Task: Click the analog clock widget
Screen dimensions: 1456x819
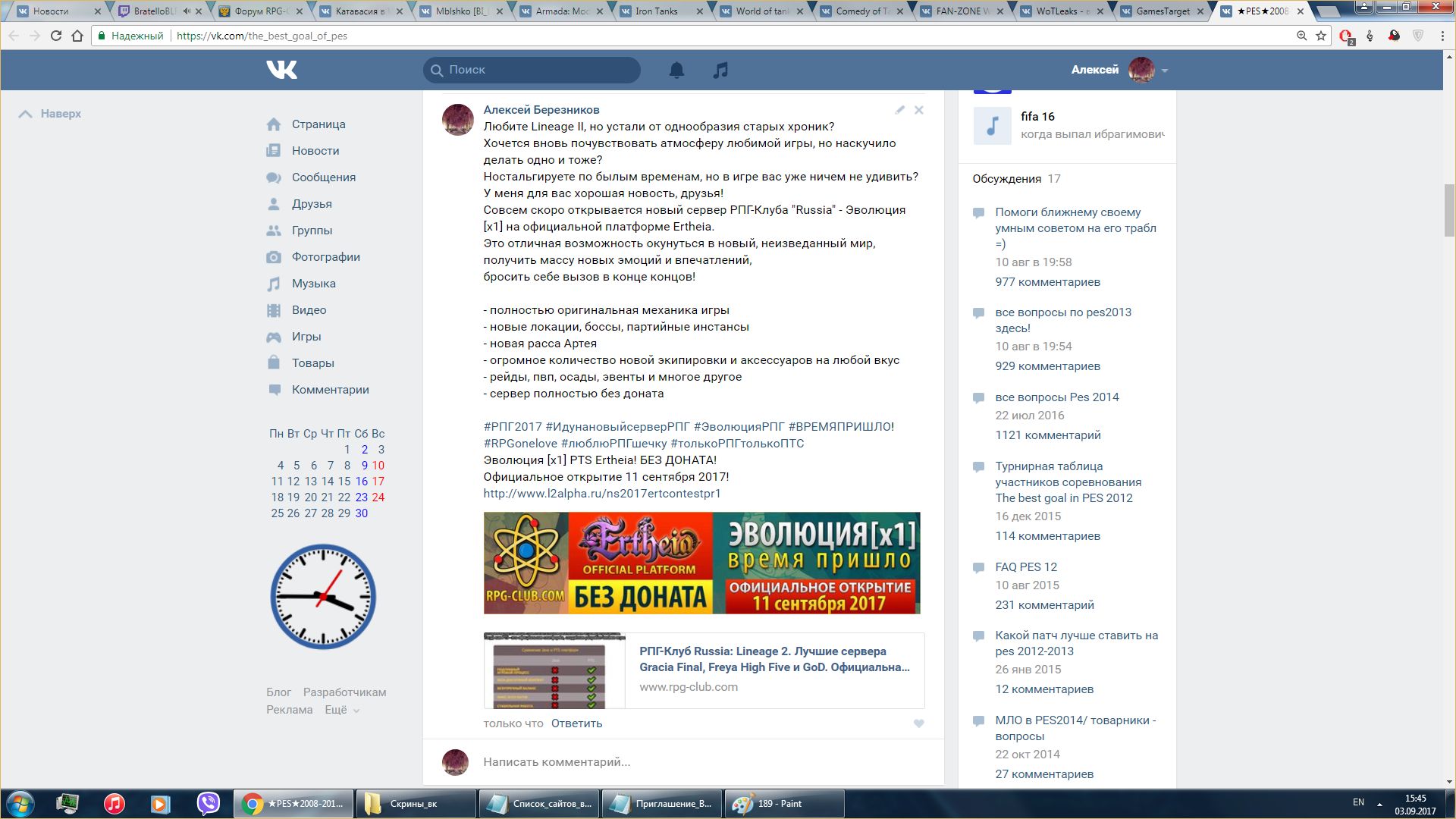Action: 323,596
